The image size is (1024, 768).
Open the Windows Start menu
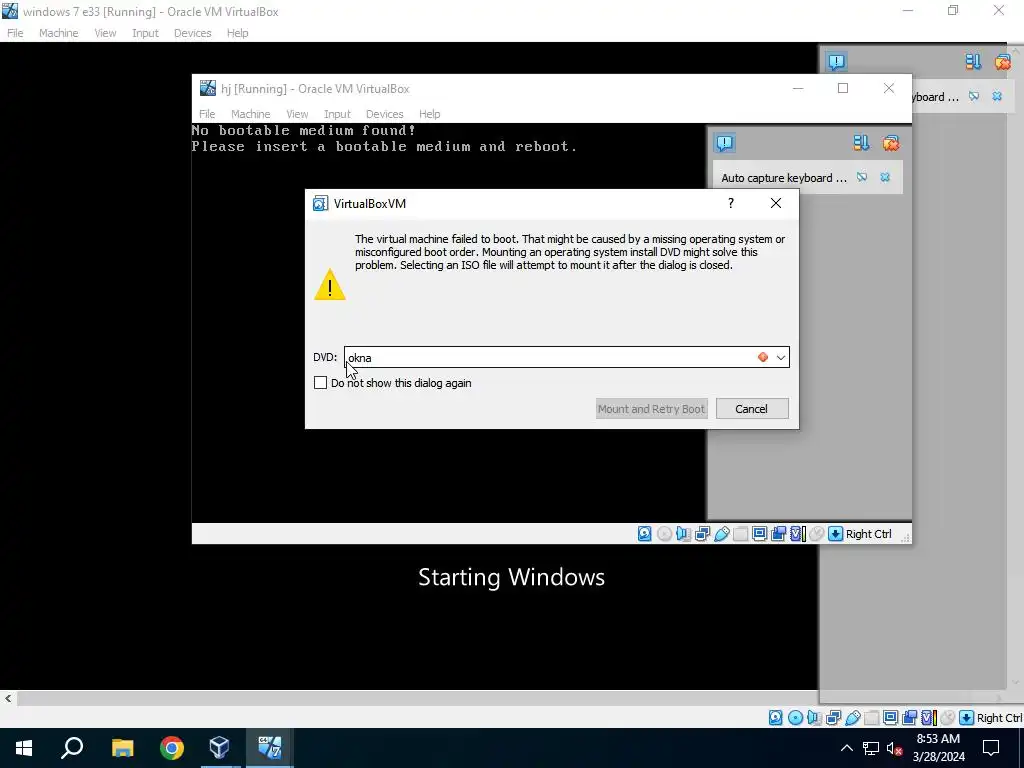coord(24,748)
